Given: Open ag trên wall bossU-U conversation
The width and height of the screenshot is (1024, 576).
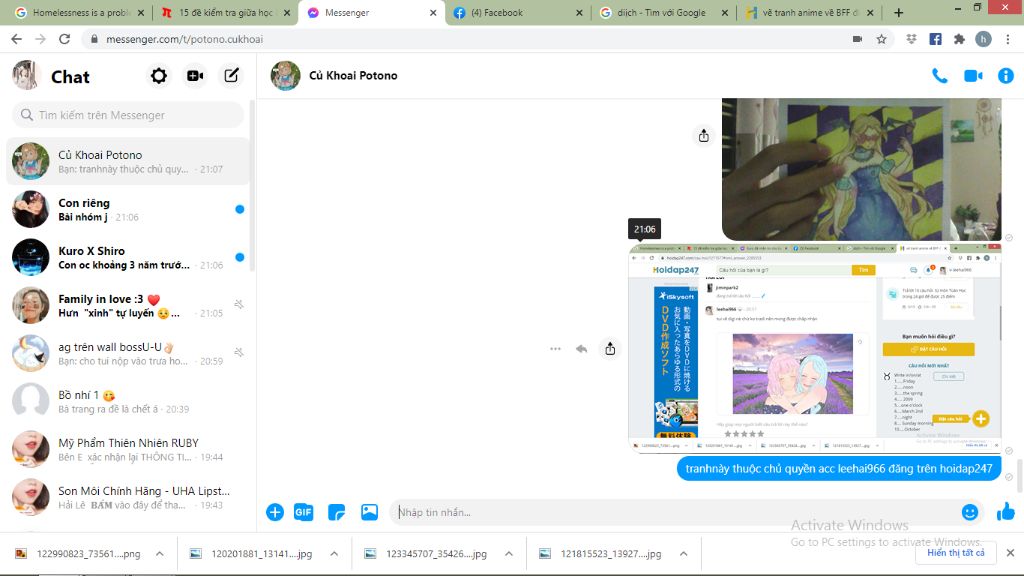Looking at the screenshot, I should click(x=128, y=353).
